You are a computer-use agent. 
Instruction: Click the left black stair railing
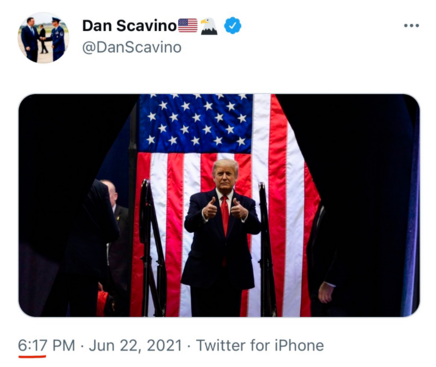click(152, 247)
